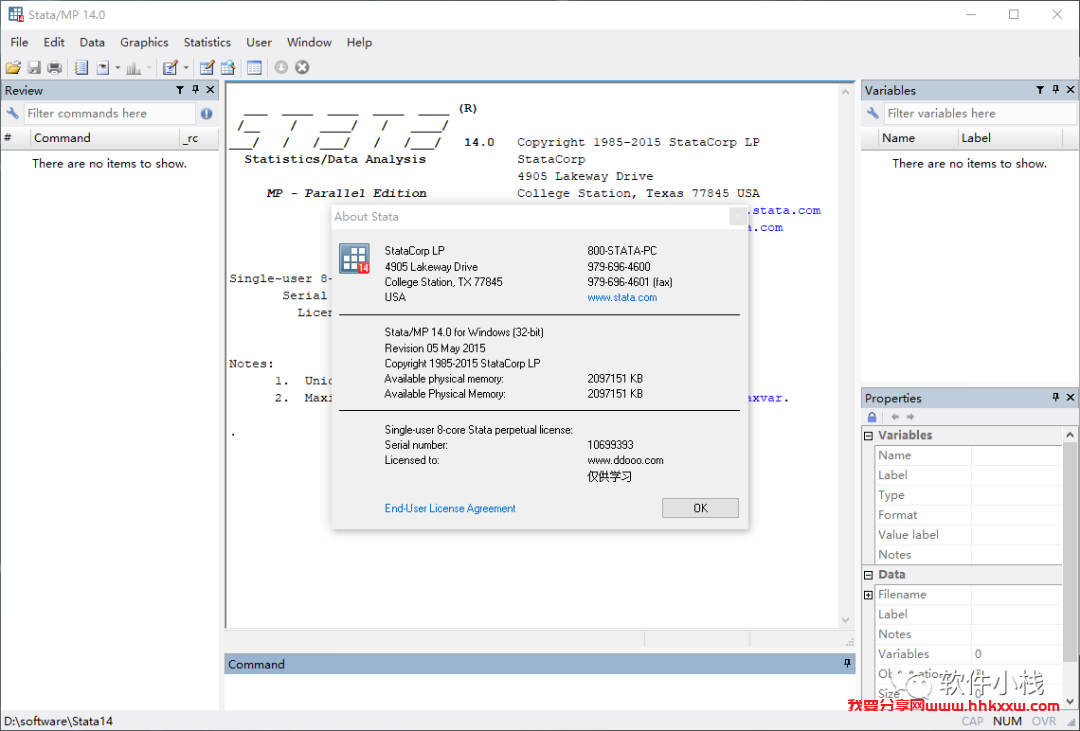1080x731 pixels.
Task: Open the Do-file Editor icon
Action: pyautogui.click(x=170, y=68)
